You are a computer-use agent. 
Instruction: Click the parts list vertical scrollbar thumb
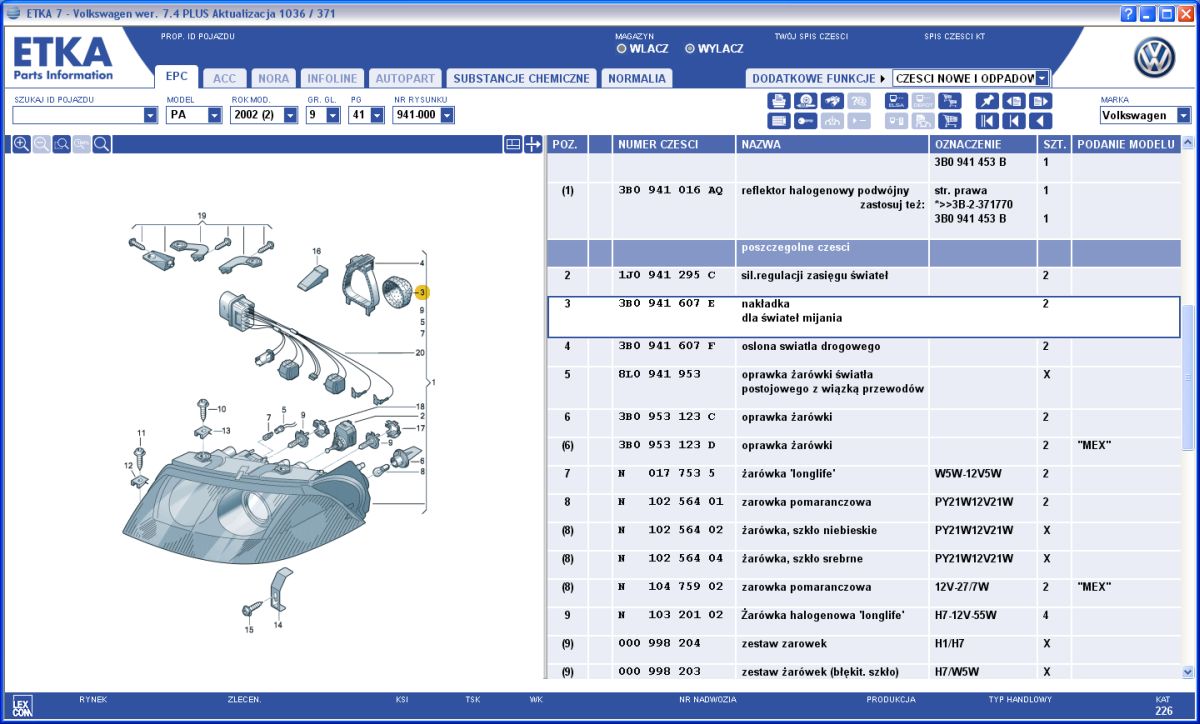point(1188,378)
